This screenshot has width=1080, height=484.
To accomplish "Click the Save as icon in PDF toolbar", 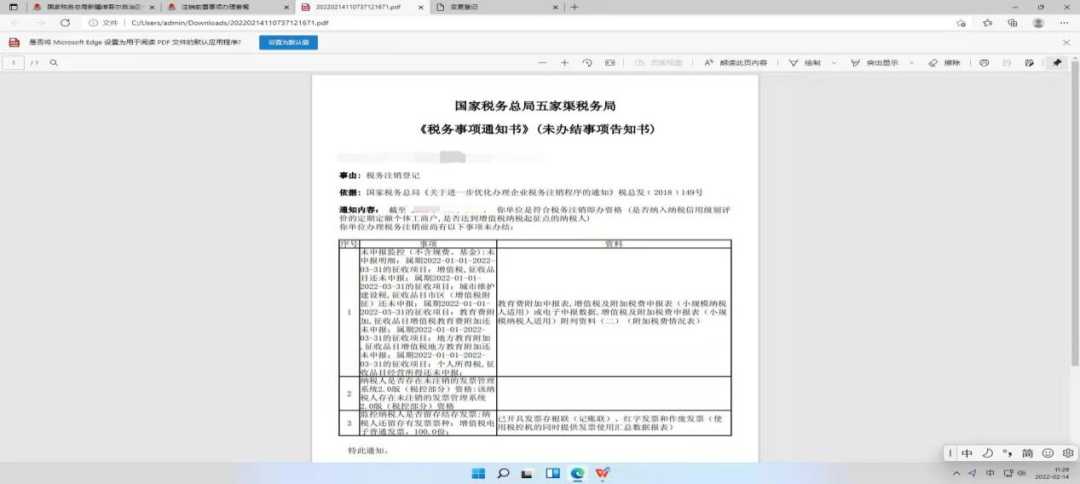I will click(1029, 63).
